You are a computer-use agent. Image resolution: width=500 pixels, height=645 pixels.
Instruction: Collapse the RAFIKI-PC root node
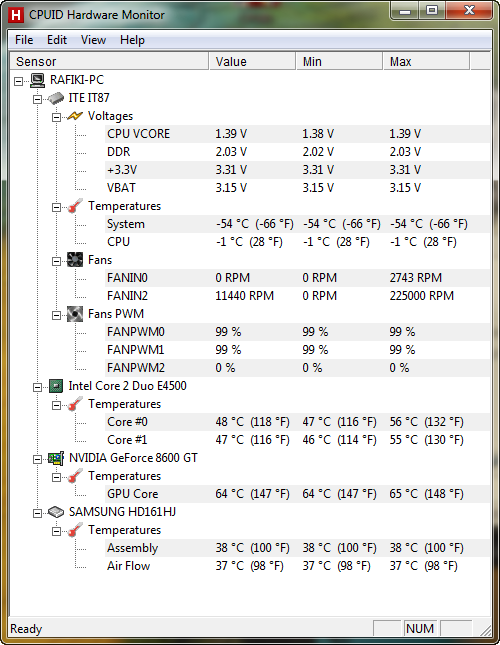[19, 81]
